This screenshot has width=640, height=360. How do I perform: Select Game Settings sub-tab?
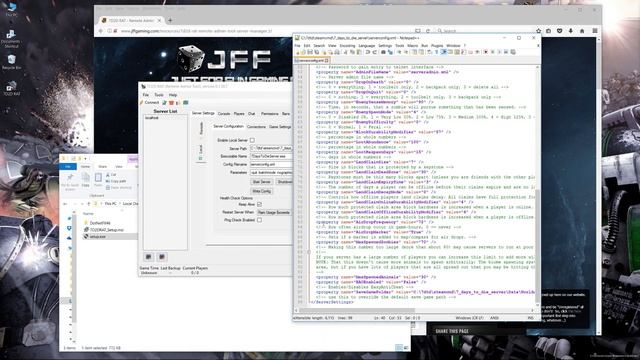(280, 127)
